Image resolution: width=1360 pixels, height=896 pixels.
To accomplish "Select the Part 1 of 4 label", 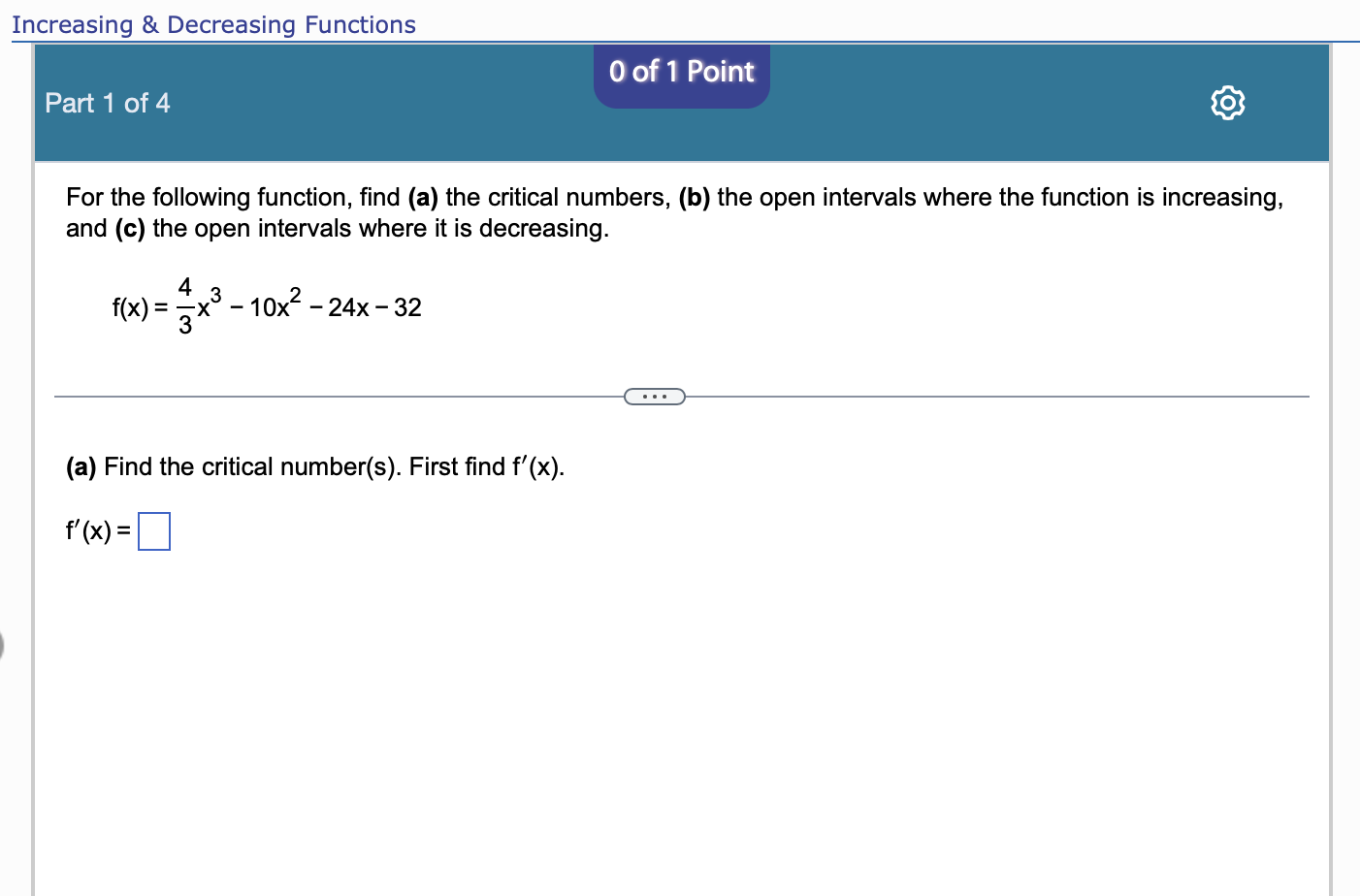I will (x=107, y=104).
